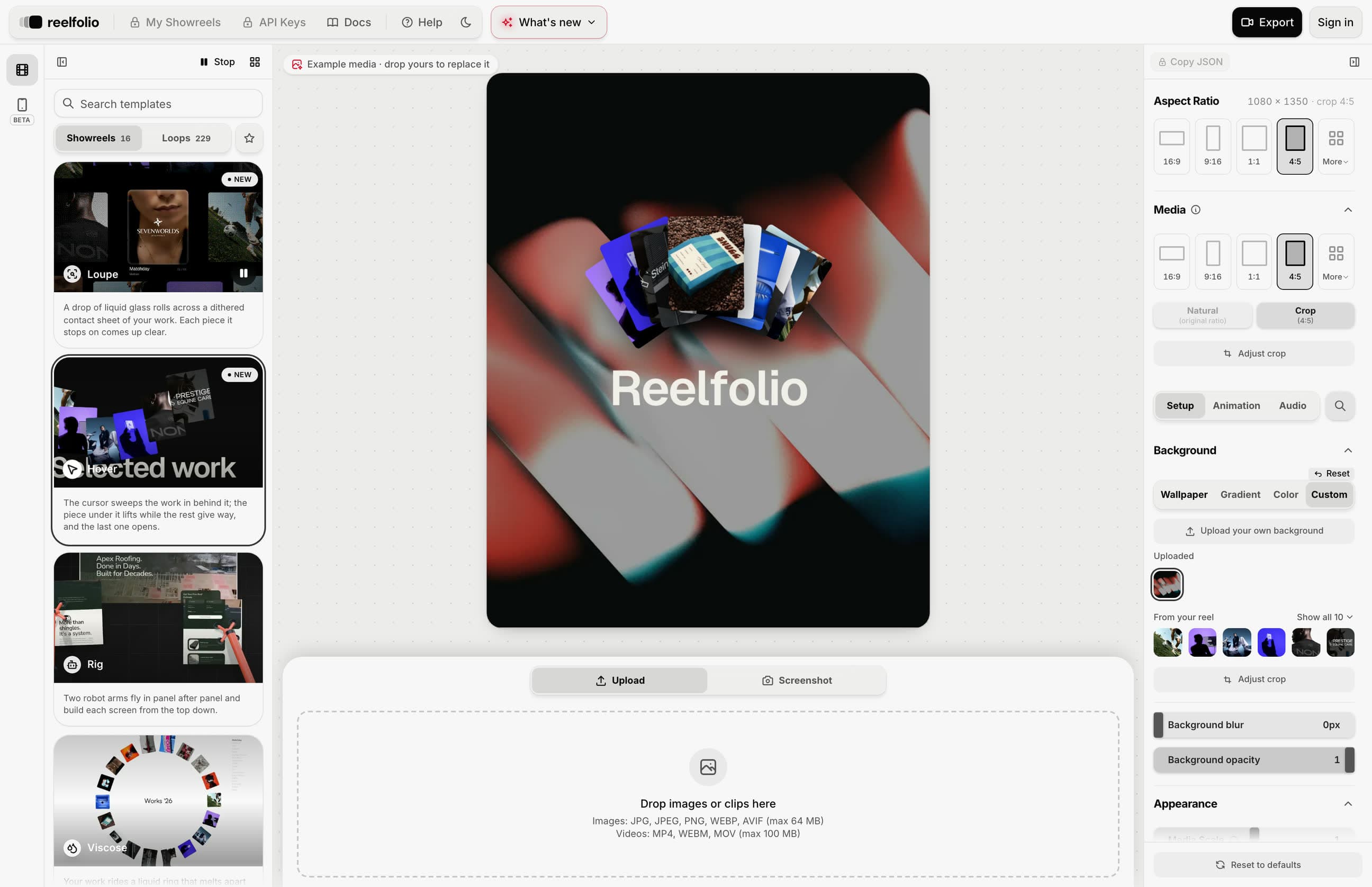The image size is (1372, 887).
Task: Choose Crop (4:5) media option
Action: pos(1305,315)
